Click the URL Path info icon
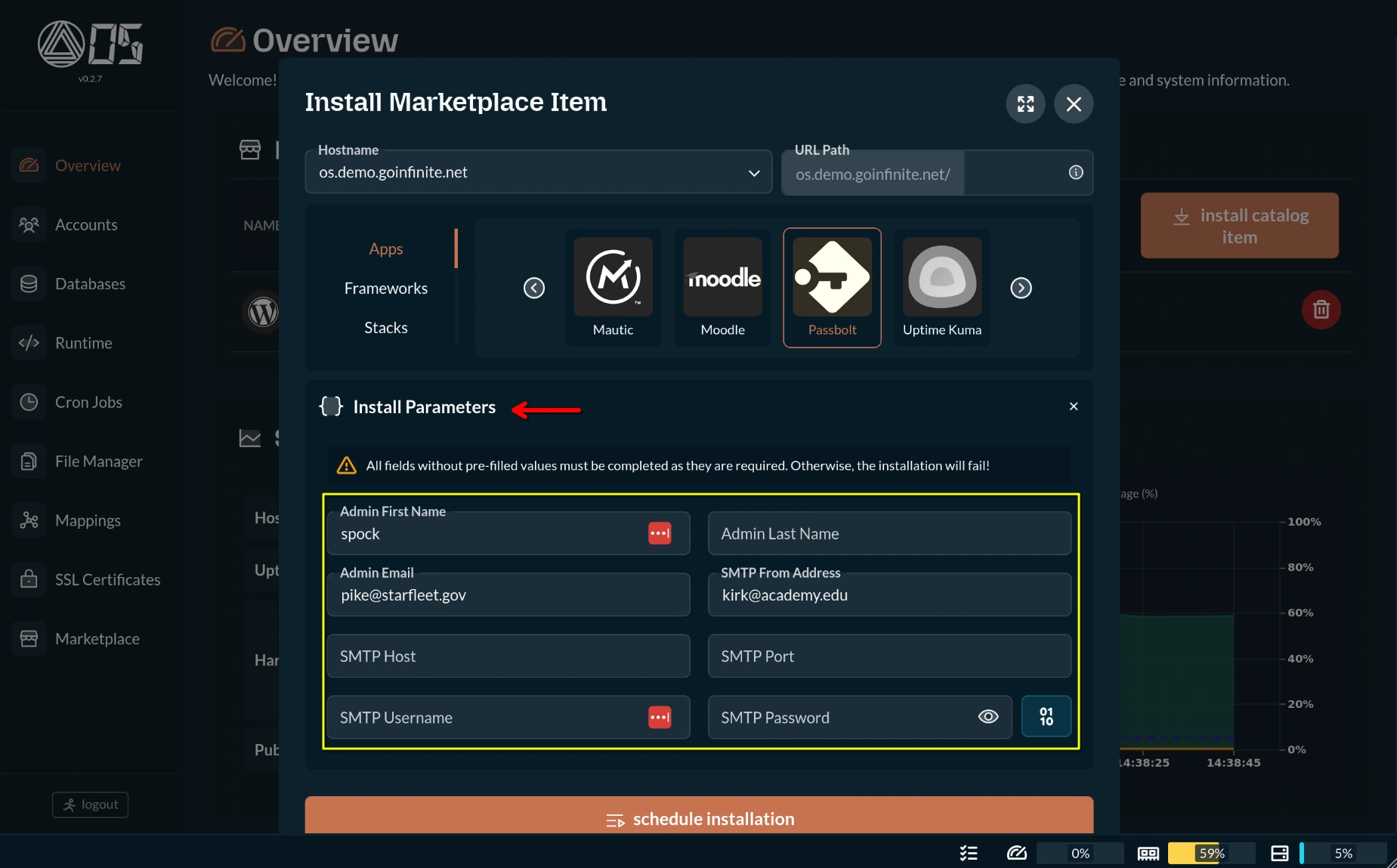 point(1076,173)
